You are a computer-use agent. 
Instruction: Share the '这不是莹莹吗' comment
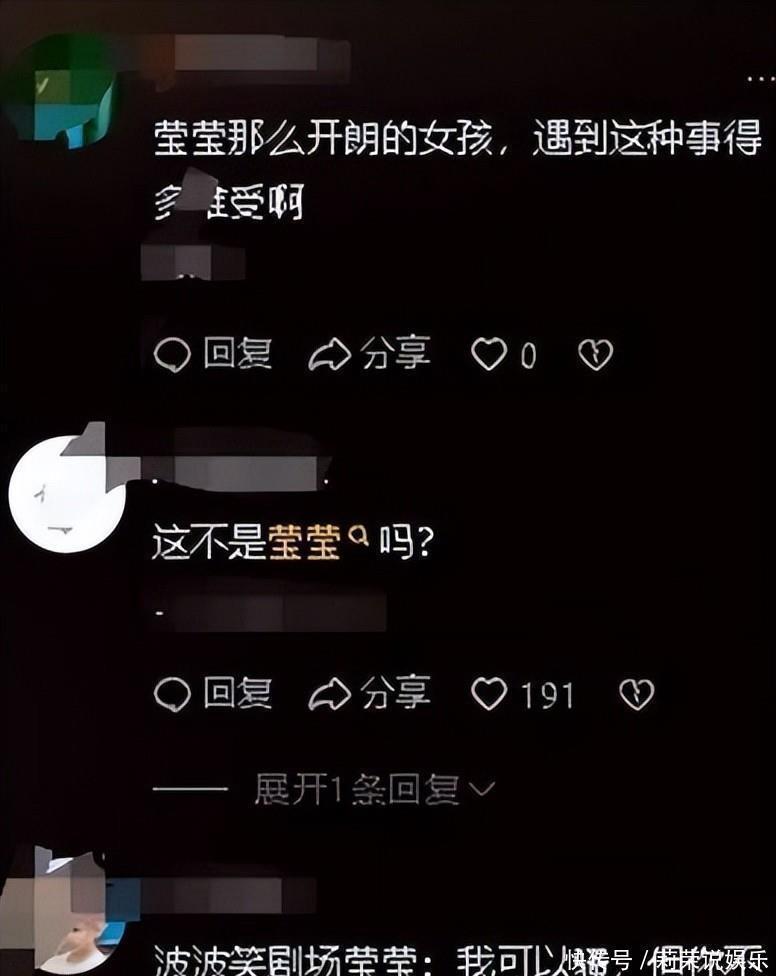pyautogui.click(x=370, y=693)
